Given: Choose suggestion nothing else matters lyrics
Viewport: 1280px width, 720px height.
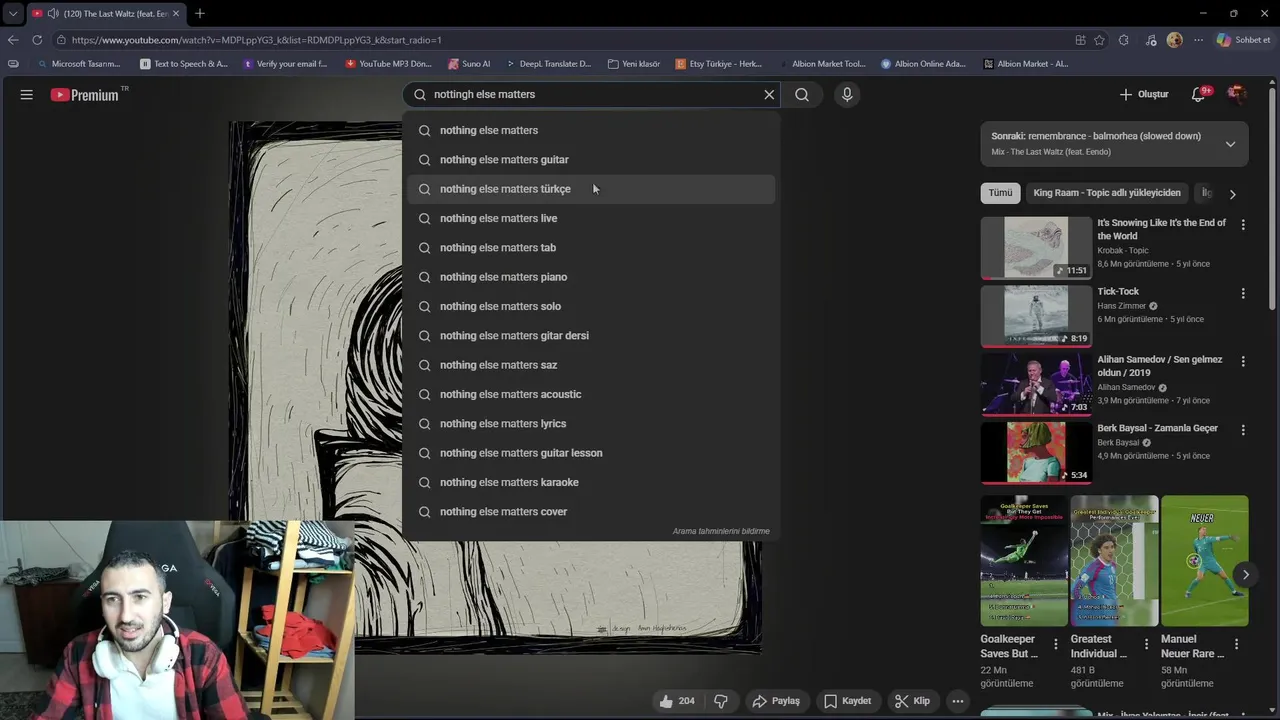Looking at the screenshot, I should click(x=591, y=424).
